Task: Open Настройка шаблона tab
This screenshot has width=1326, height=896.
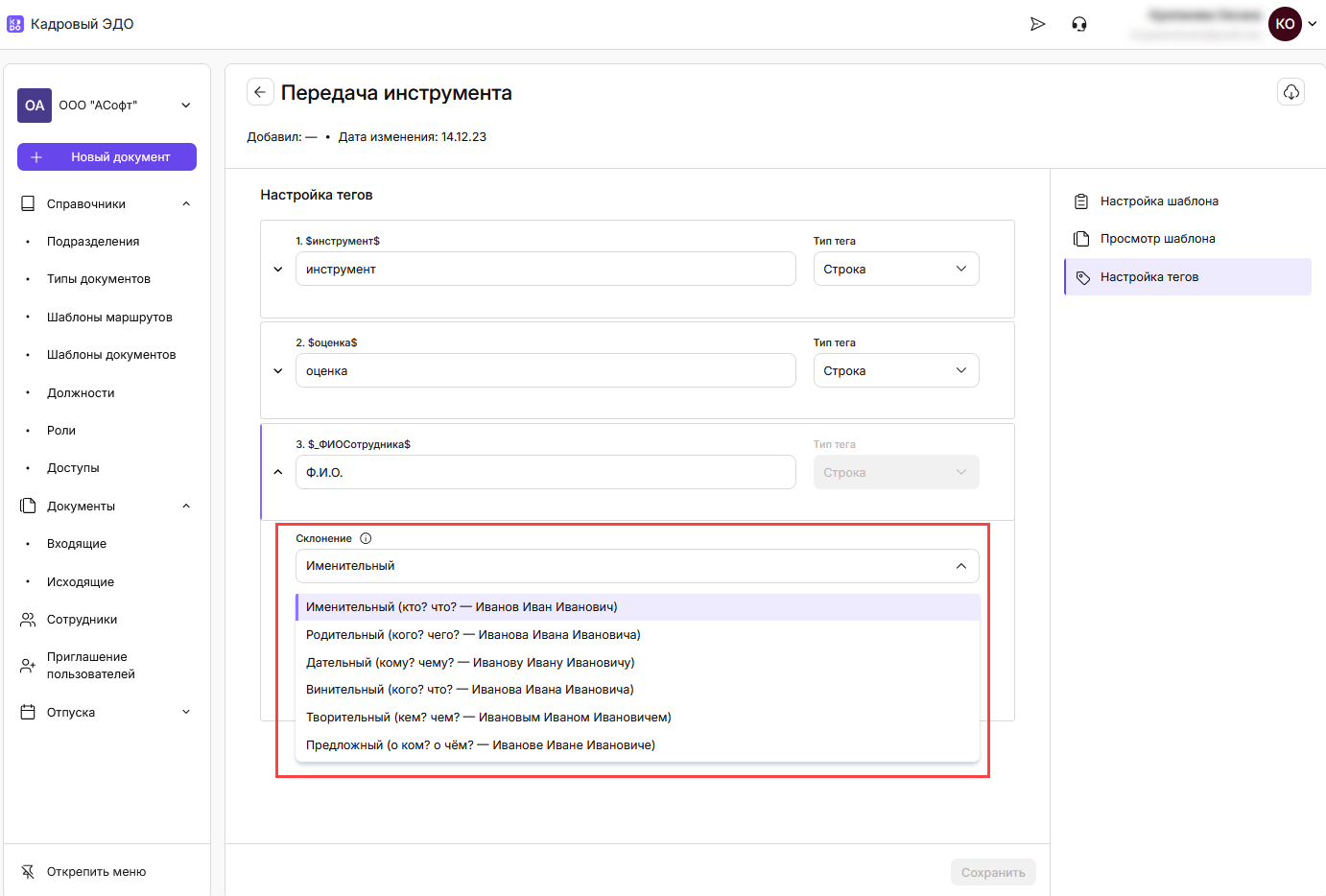Action: [x=1159, y=201]
